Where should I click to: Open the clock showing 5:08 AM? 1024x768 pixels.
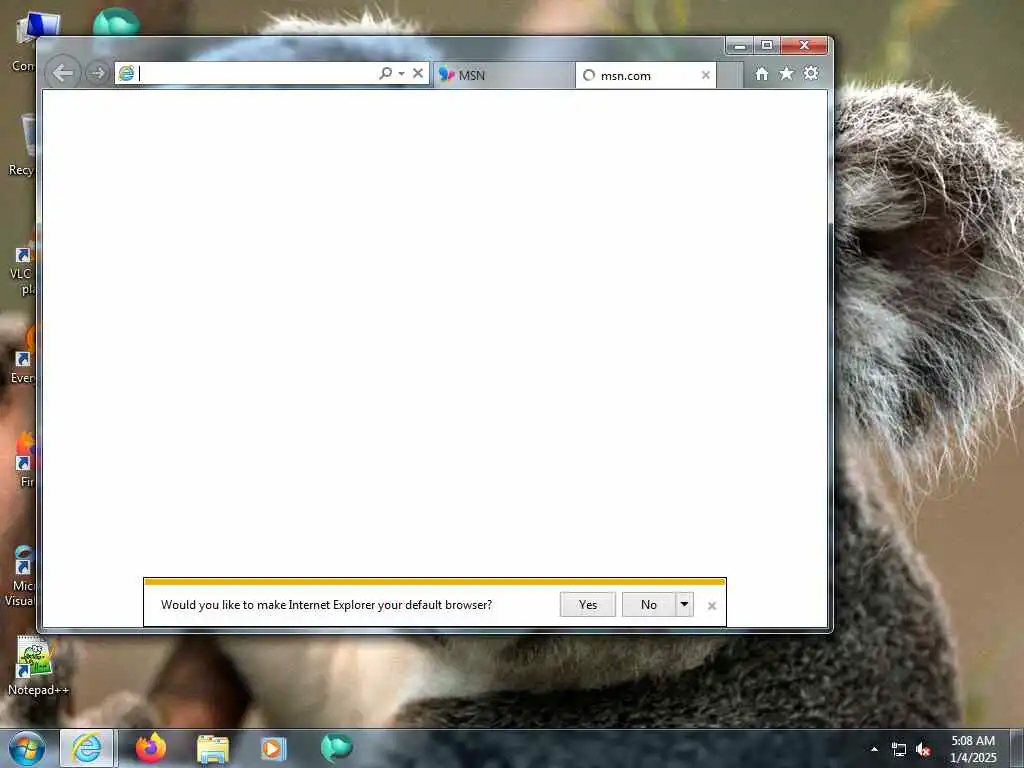973,749
